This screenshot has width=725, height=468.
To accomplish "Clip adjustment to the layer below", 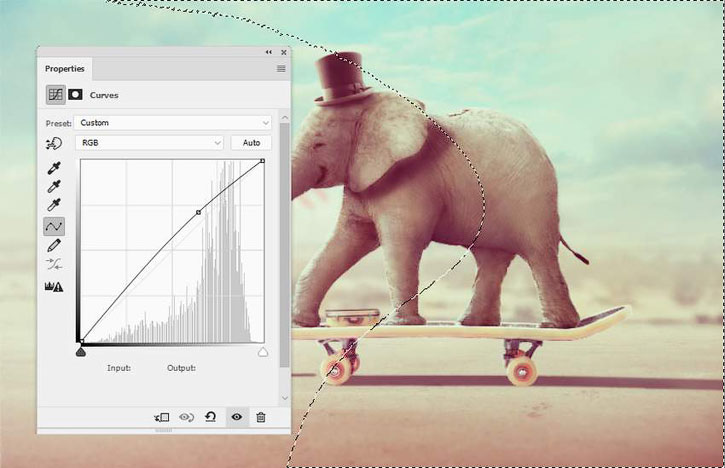I will point(162,417).
